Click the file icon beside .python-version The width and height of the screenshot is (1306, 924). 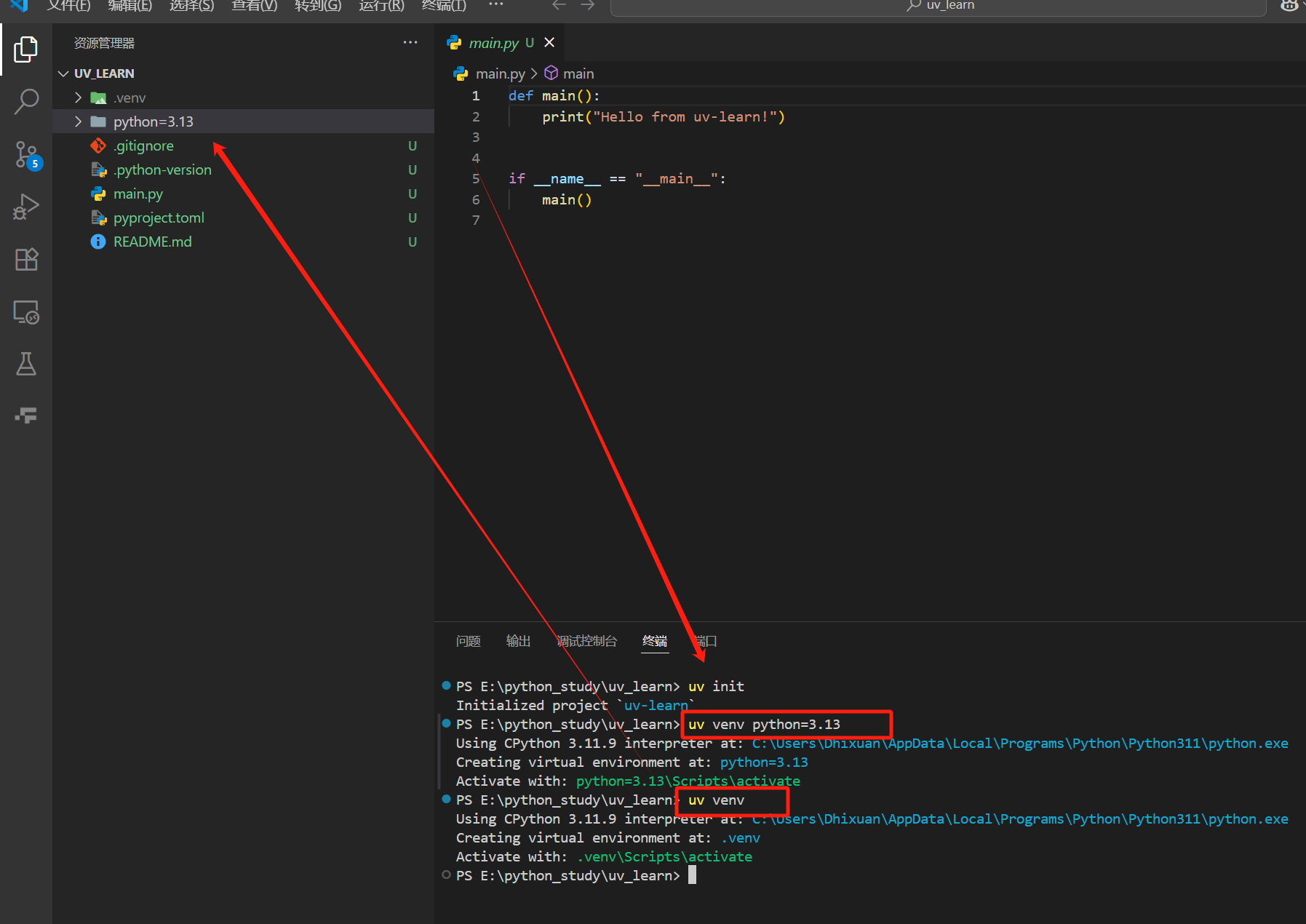pyautogui.click(x=98, y=170)
